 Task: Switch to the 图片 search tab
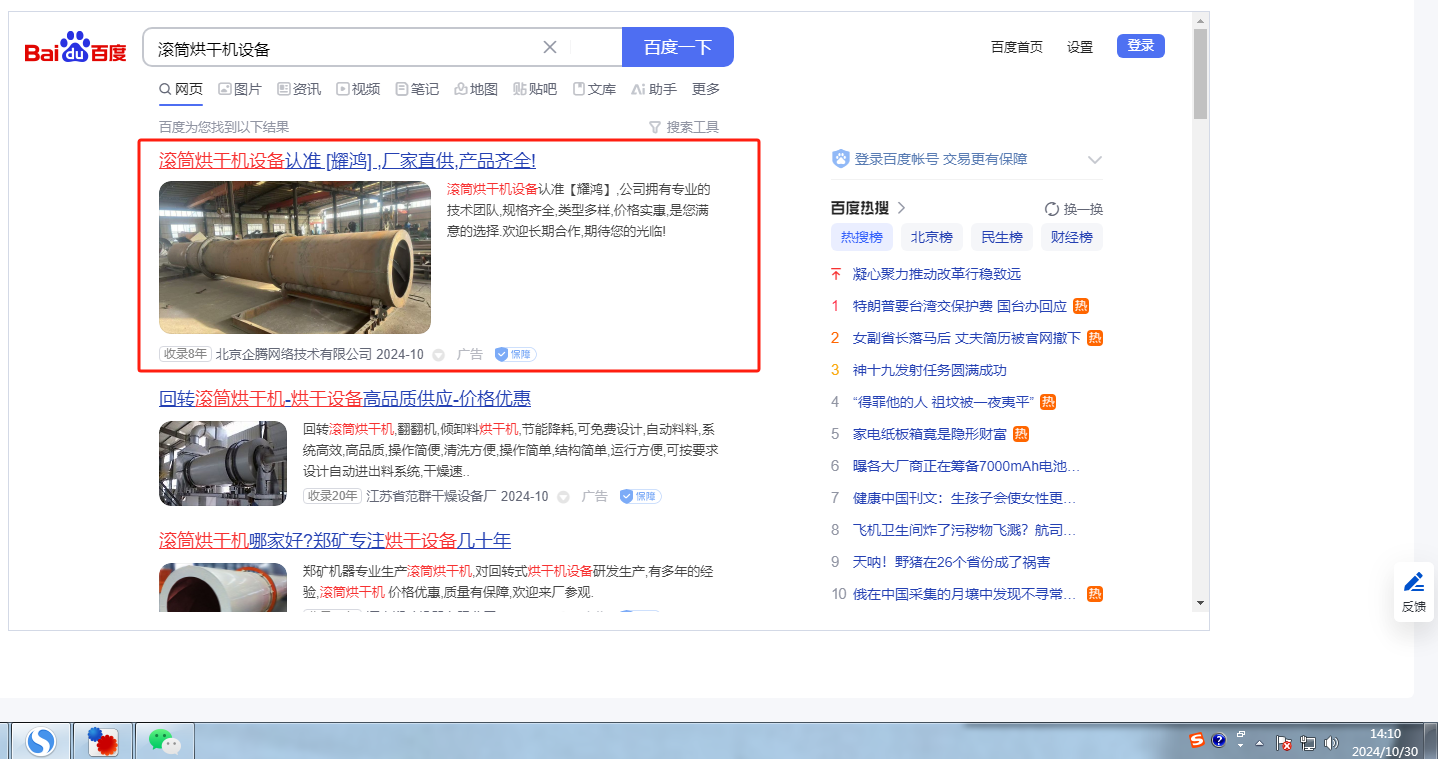(240, 89)
